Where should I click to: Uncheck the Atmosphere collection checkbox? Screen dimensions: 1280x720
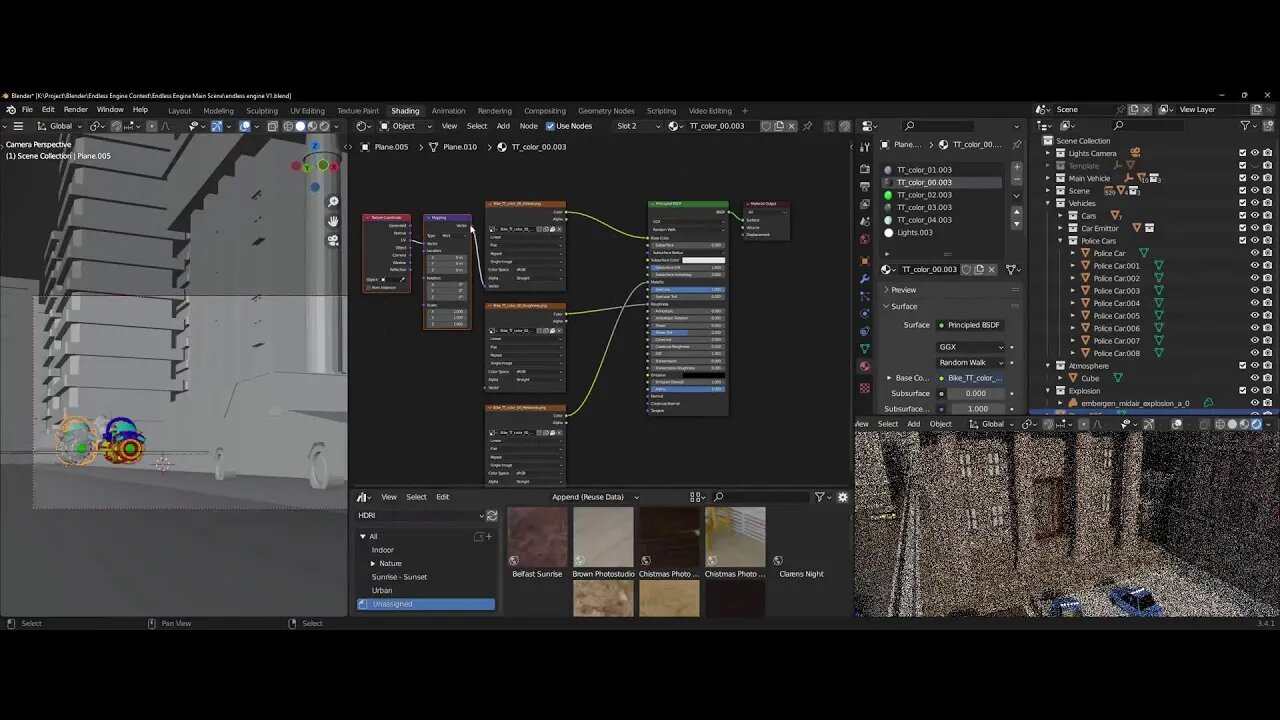point(1243,366)
